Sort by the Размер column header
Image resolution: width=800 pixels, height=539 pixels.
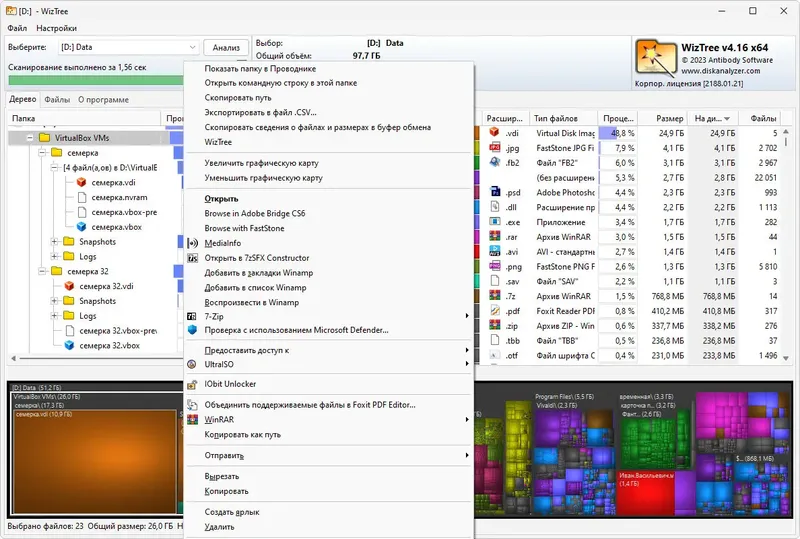[662, 118]
